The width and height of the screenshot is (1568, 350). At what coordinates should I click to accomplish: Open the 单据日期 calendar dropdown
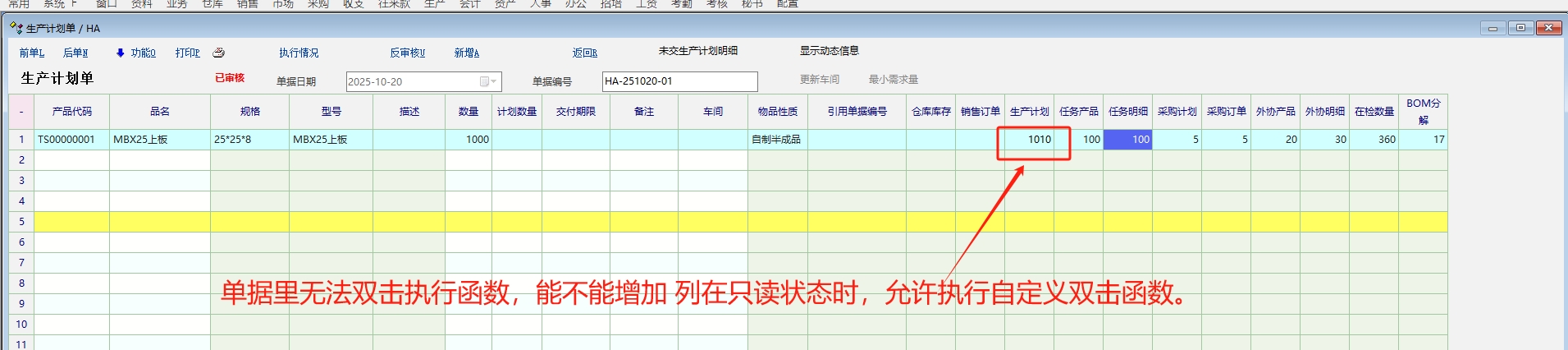coord(487,81)
